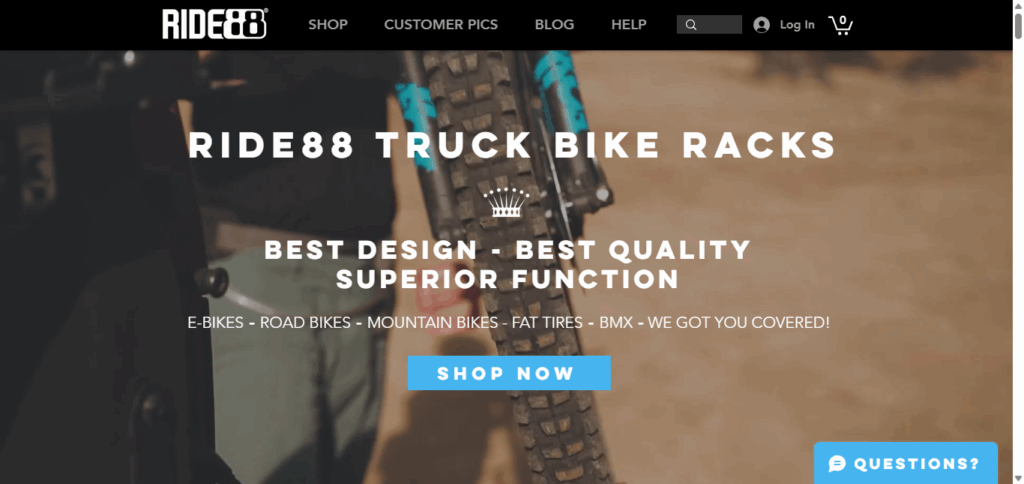Click the Log In text link
This screenshot has width=1024, height=484.
(x=797, y=25)
